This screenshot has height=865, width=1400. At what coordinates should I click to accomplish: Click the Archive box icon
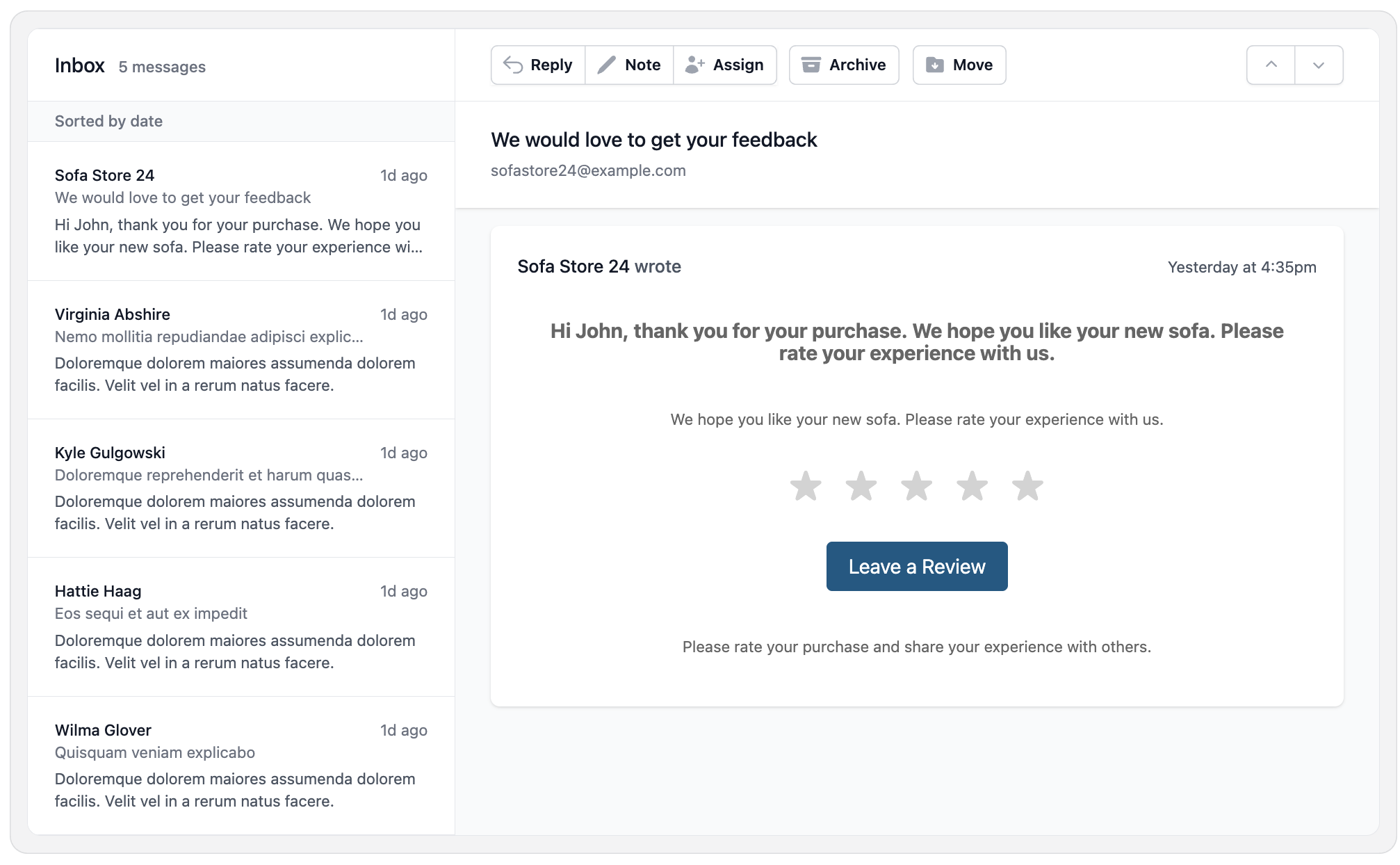click(x=811, y=65)
